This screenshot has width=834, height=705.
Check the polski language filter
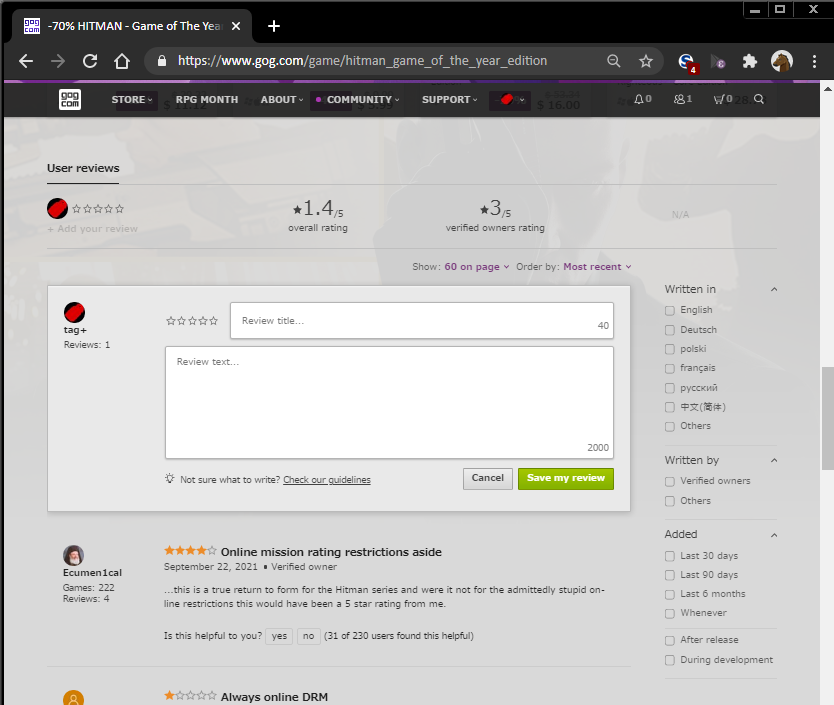tap(670, 349)
